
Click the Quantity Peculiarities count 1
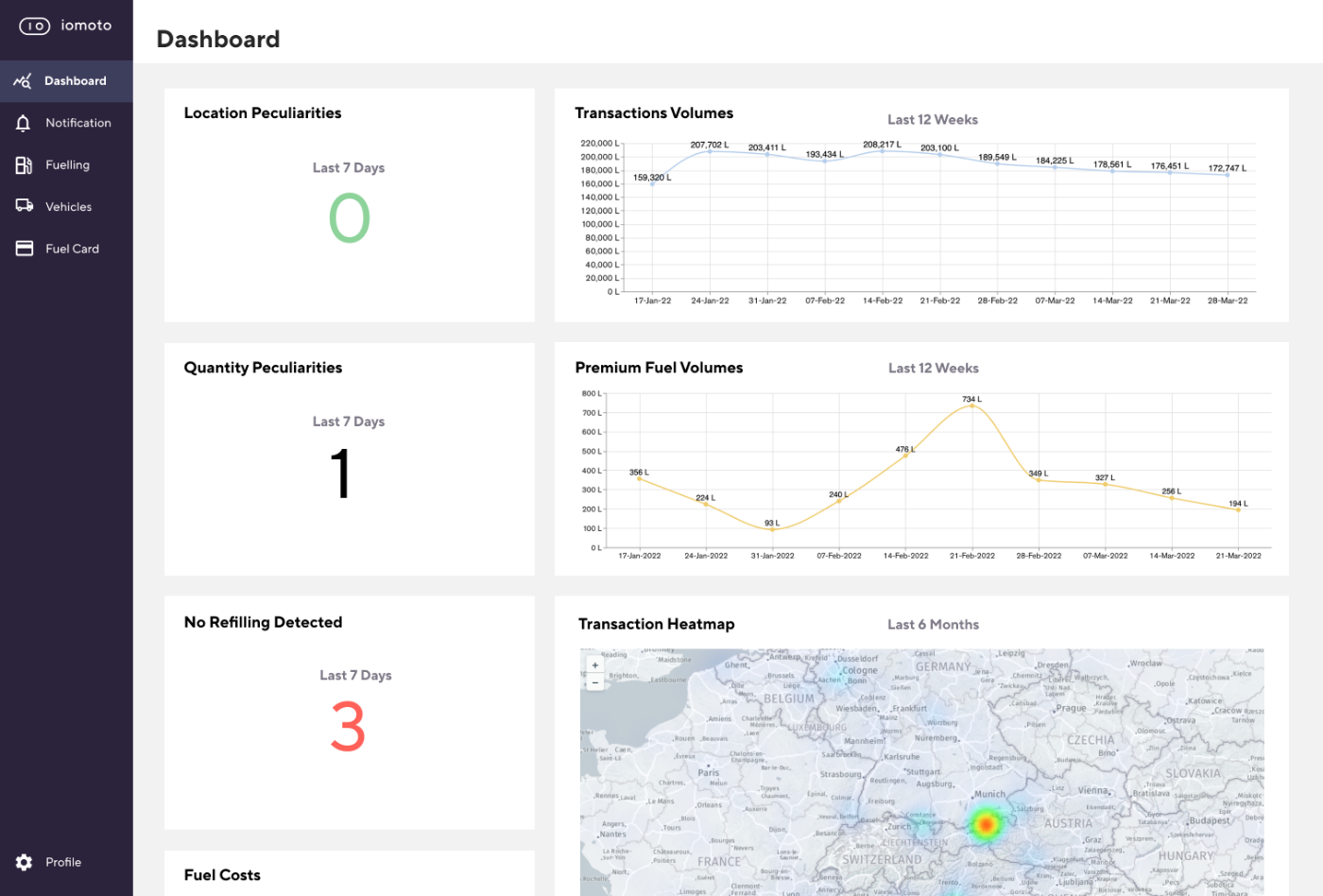341,474
